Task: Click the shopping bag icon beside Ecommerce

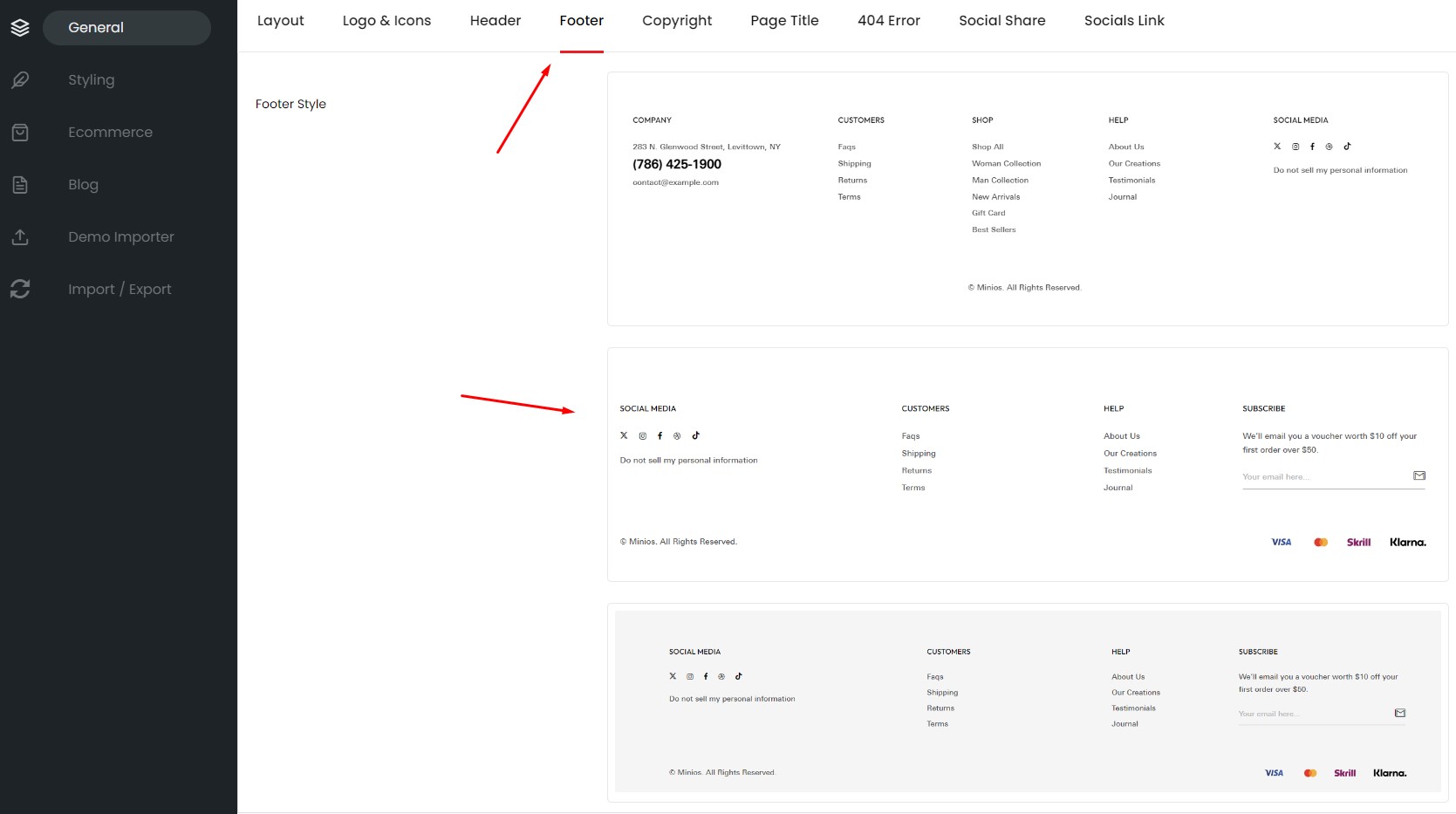Action: pyautogui.click(x=20, y=133)
